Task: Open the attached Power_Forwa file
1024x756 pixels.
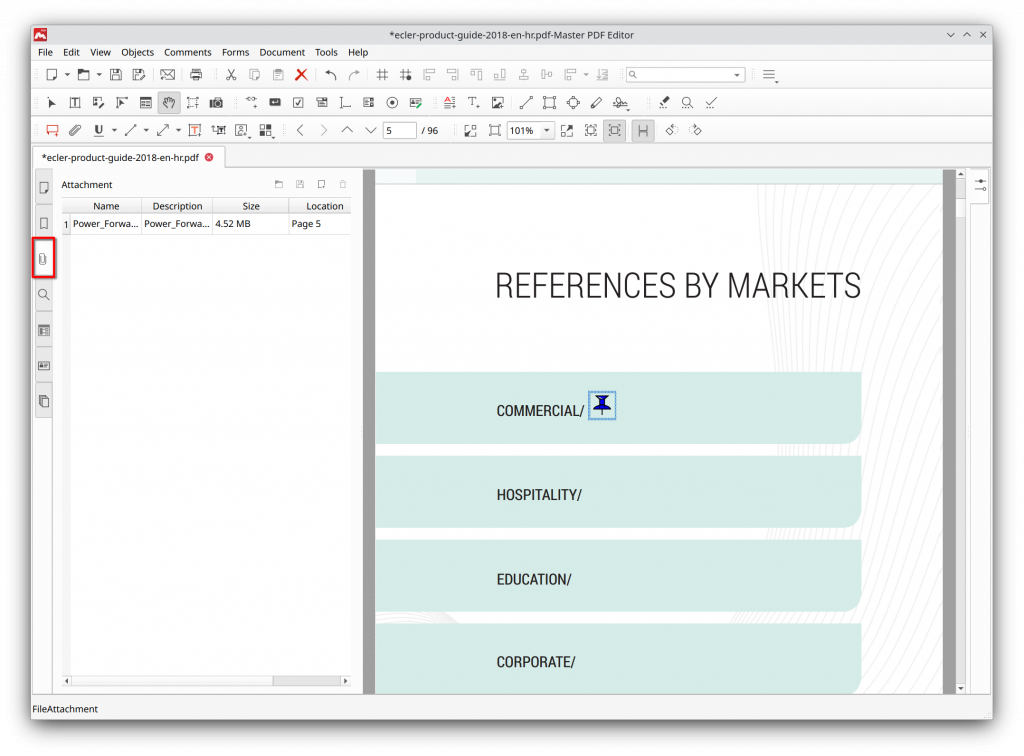Action: tap(278, 184)
